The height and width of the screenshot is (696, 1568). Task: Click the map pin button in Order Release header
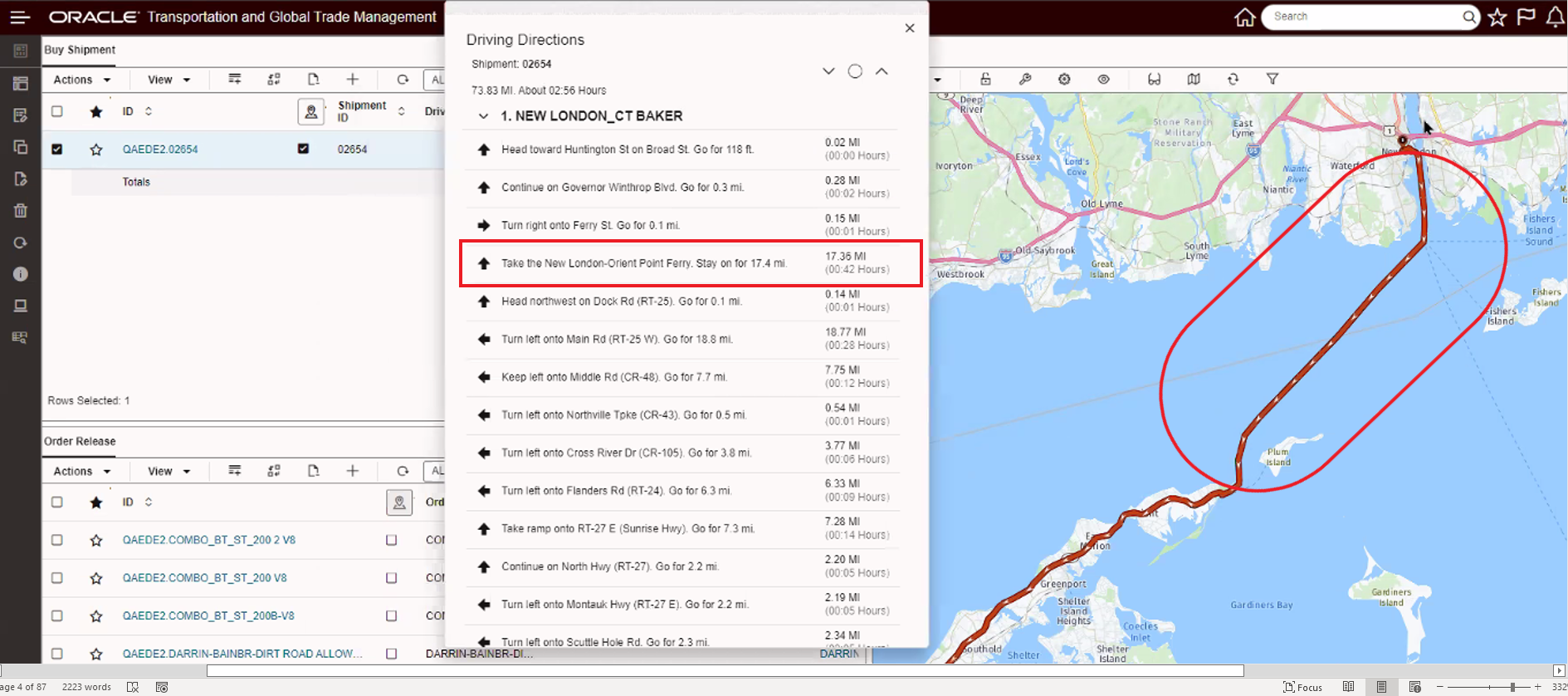[x=399, y=502]
